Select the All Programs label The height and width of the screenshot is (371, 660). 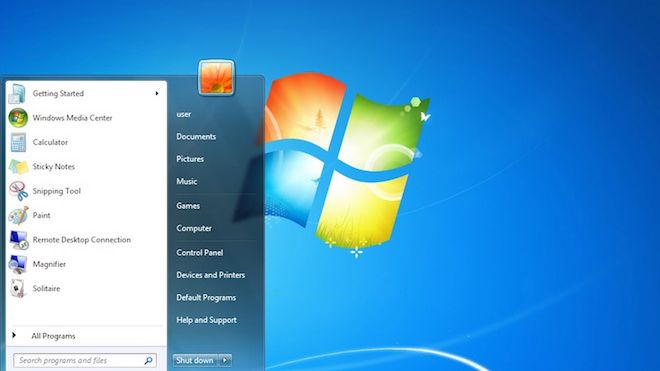tap(53, 336)
